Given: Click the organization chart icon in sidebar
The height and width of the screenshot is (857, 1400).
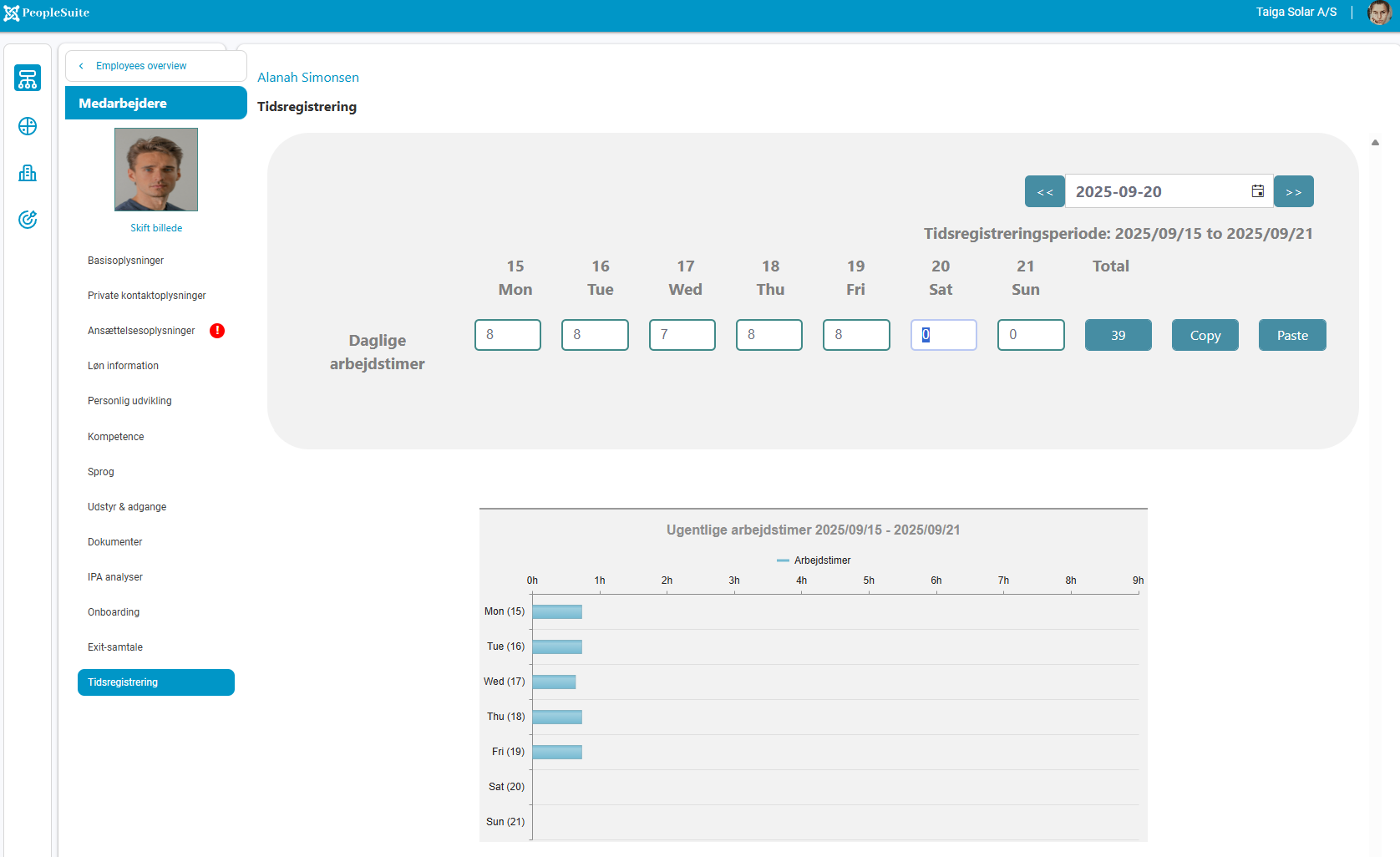Looking at the screenshot, I should point(28,79).
